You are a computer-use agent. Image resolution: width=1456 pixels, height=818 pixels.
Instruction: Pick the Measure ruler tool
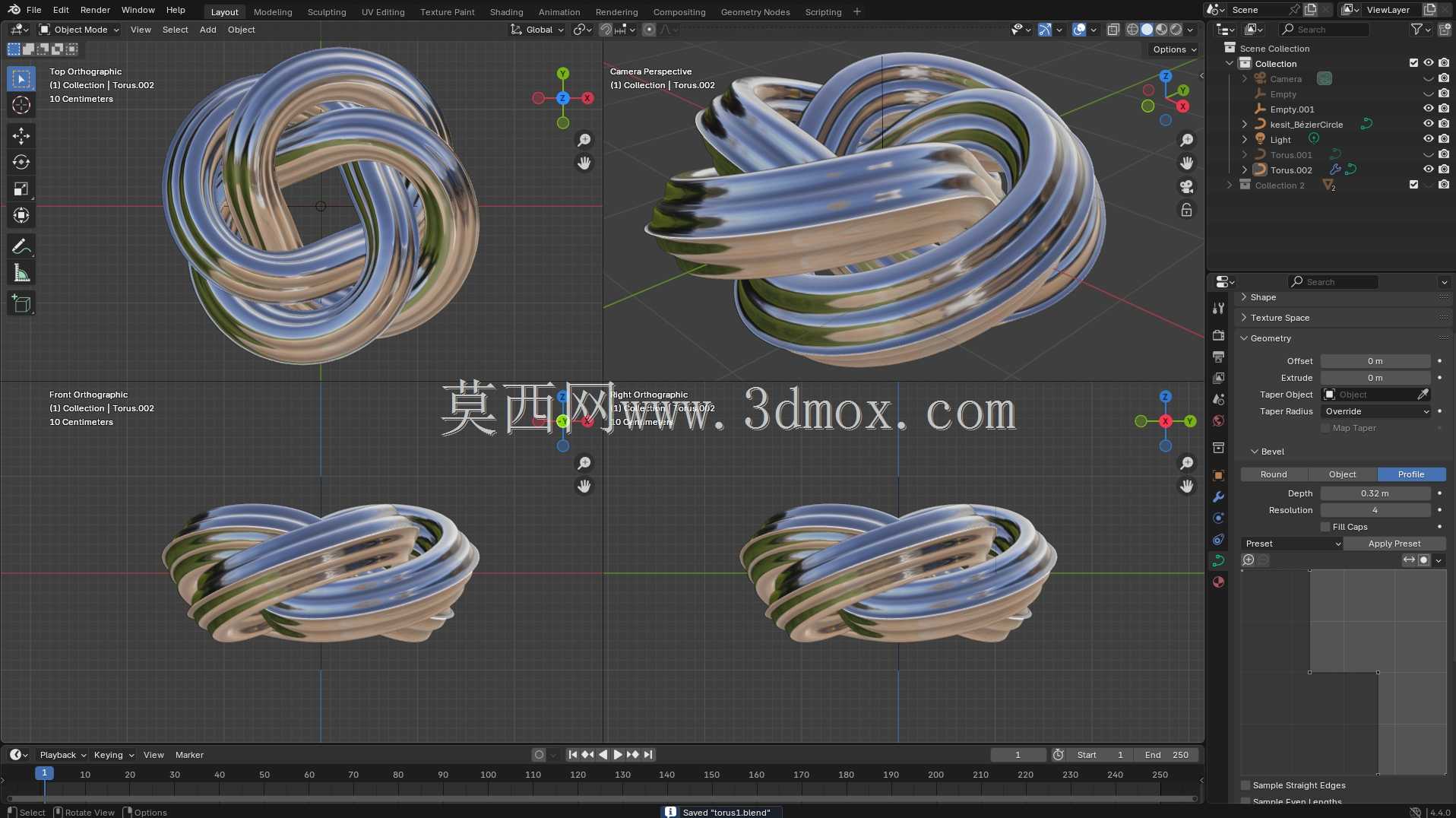(21, 274)
